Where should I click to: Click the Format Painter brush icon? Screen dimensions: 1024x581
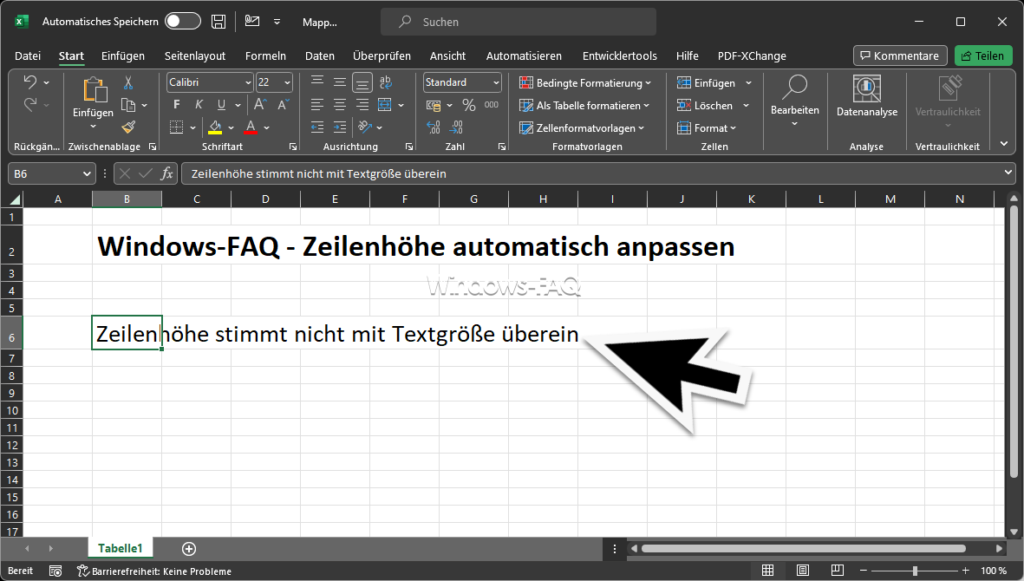[129, 127]
